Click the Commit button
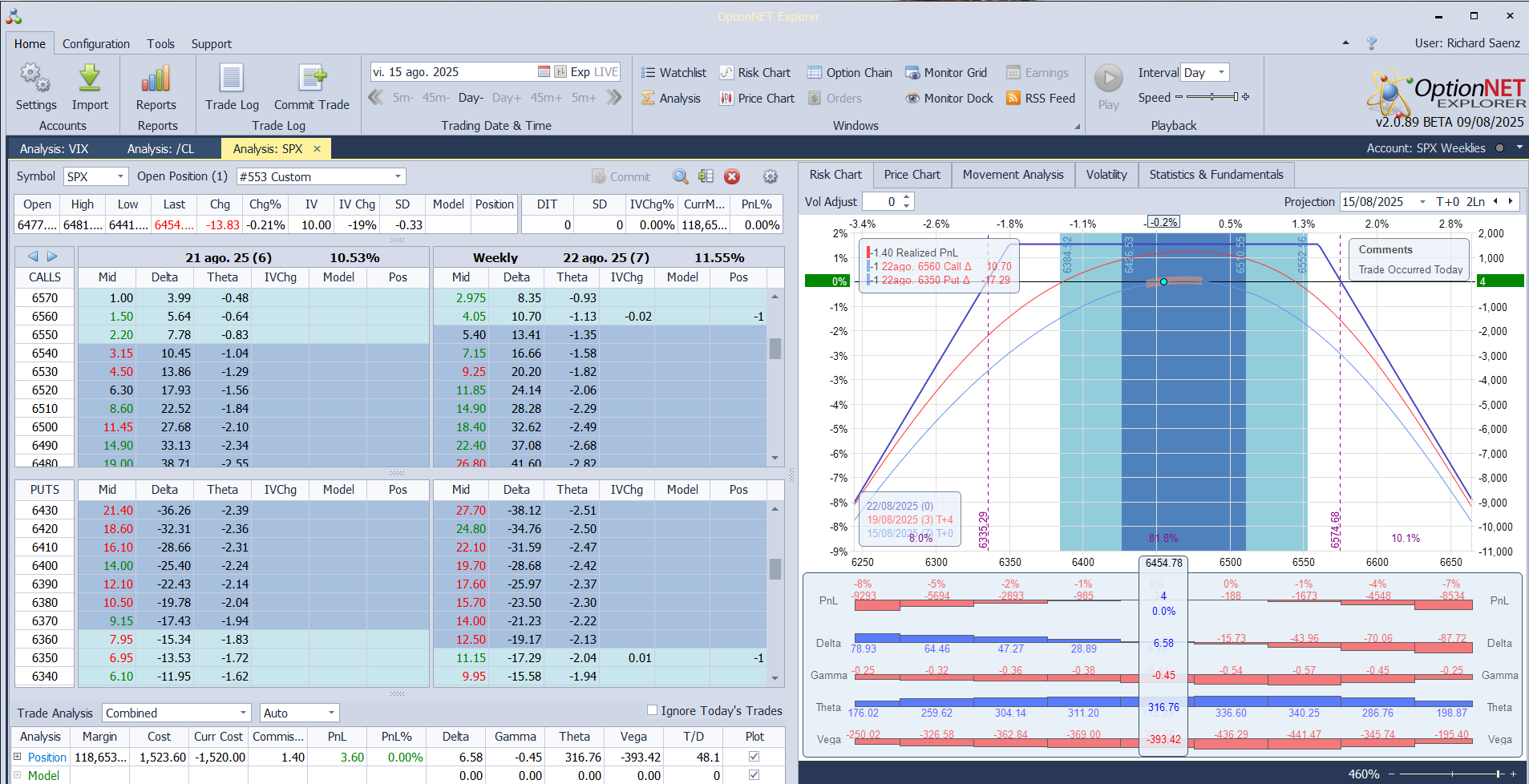The height and width of the screenshot is (784, 1529). pos(621,176)
